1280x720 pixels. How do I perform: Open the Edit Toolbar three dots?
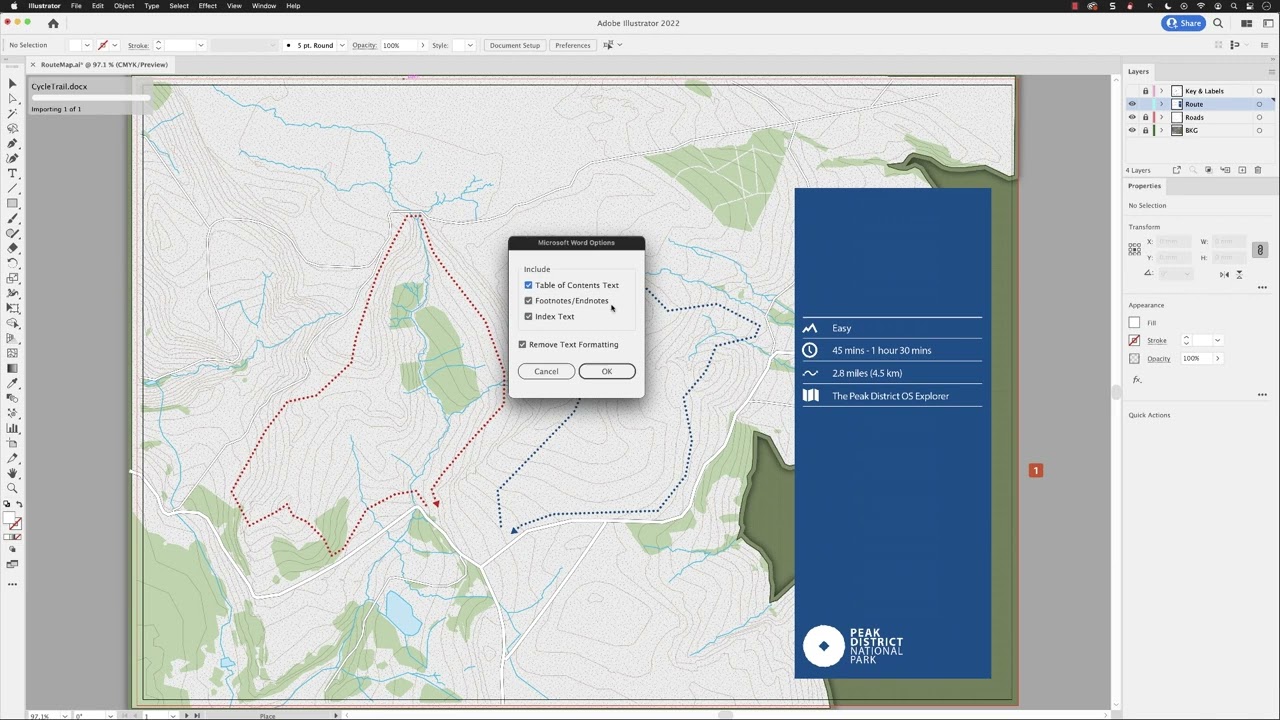[12, 584]
